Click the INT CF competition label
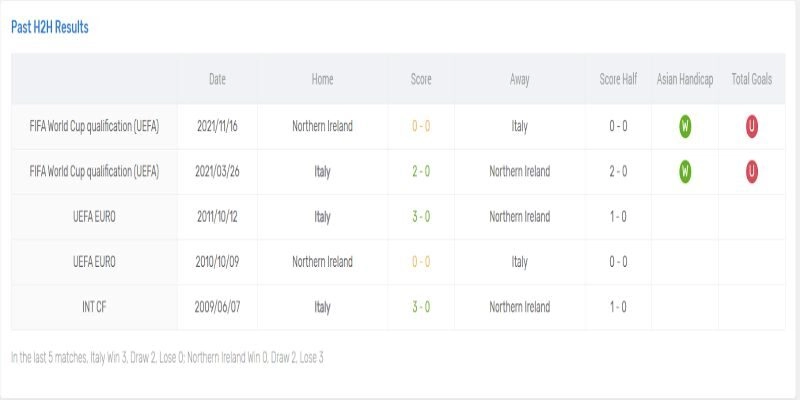 tap(95, 307)
